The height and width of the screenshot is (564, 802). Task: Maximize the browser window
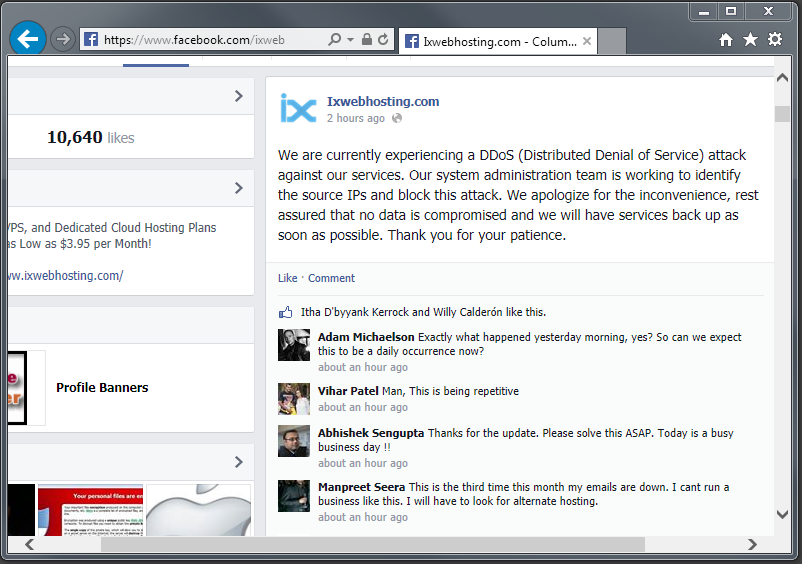point(731,11)
